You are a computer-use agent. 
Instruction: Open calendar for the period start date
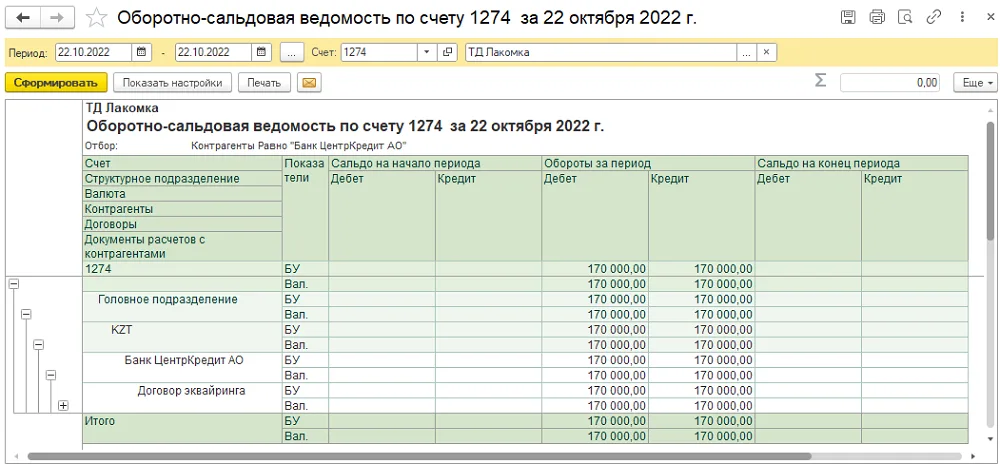[142, 52]
